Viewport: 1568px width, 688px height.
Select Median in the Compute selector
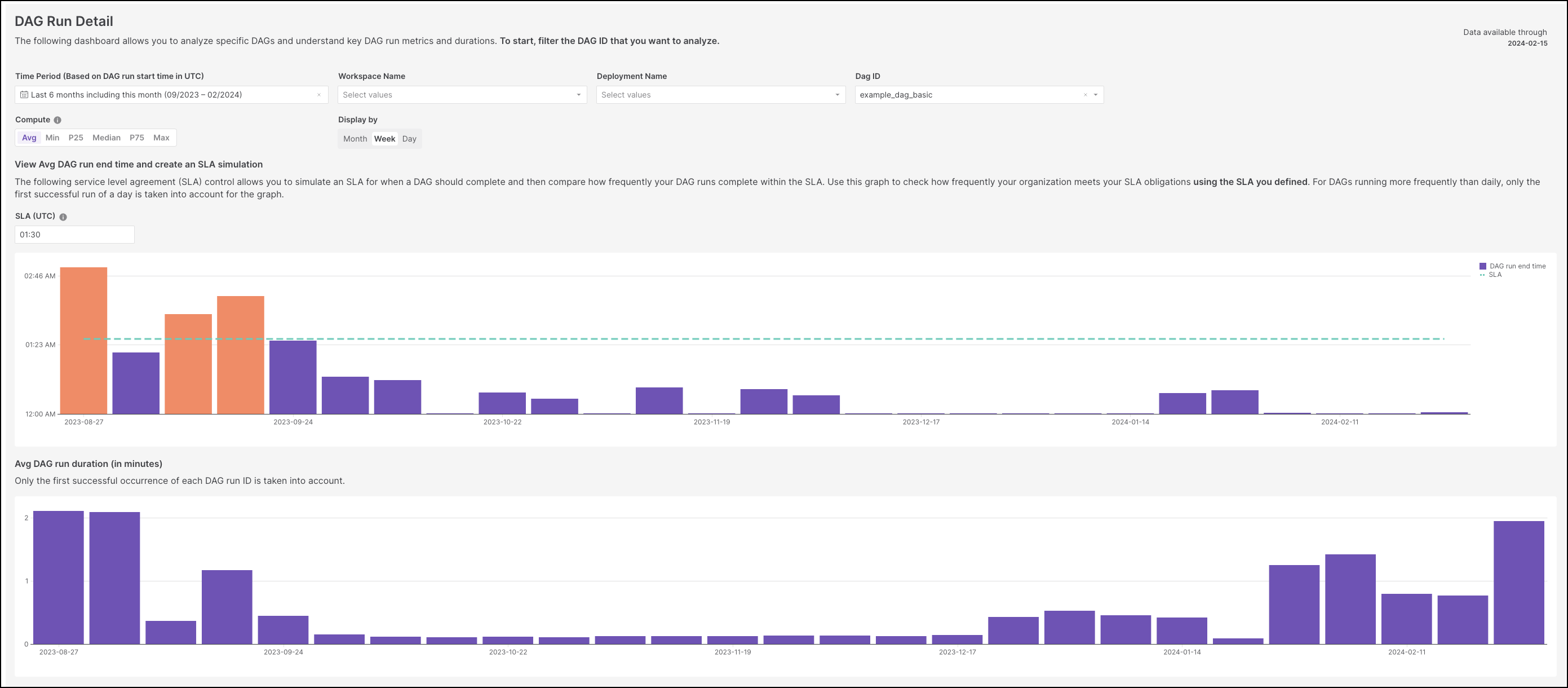pyautogui.click(x=106, y=138)
